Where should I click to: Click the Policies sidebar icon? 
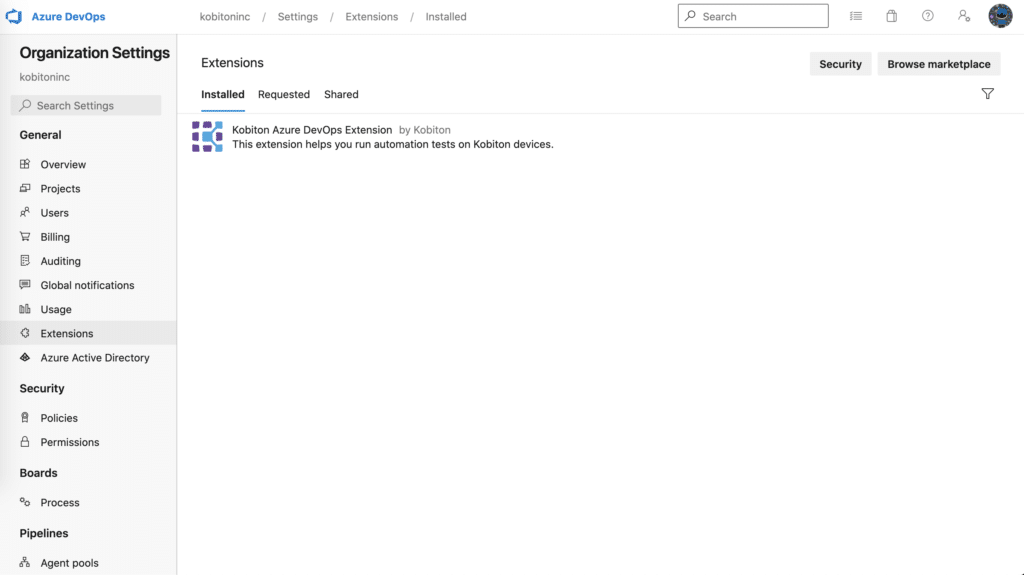point(25,418)
